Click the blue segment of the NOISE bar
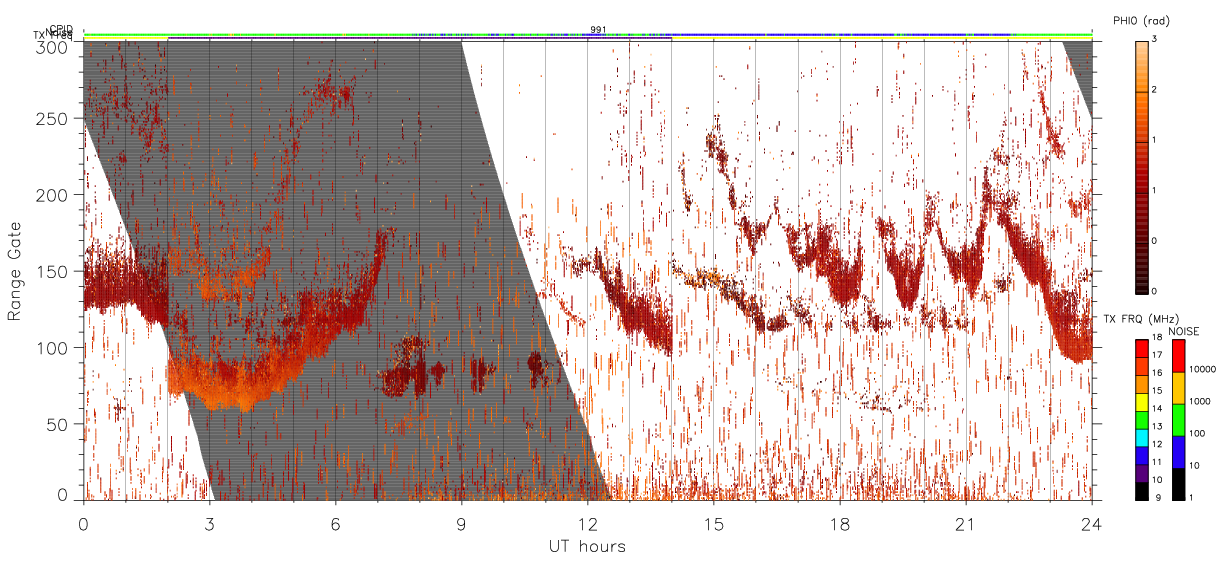1228x567 pixels. 1178,452
